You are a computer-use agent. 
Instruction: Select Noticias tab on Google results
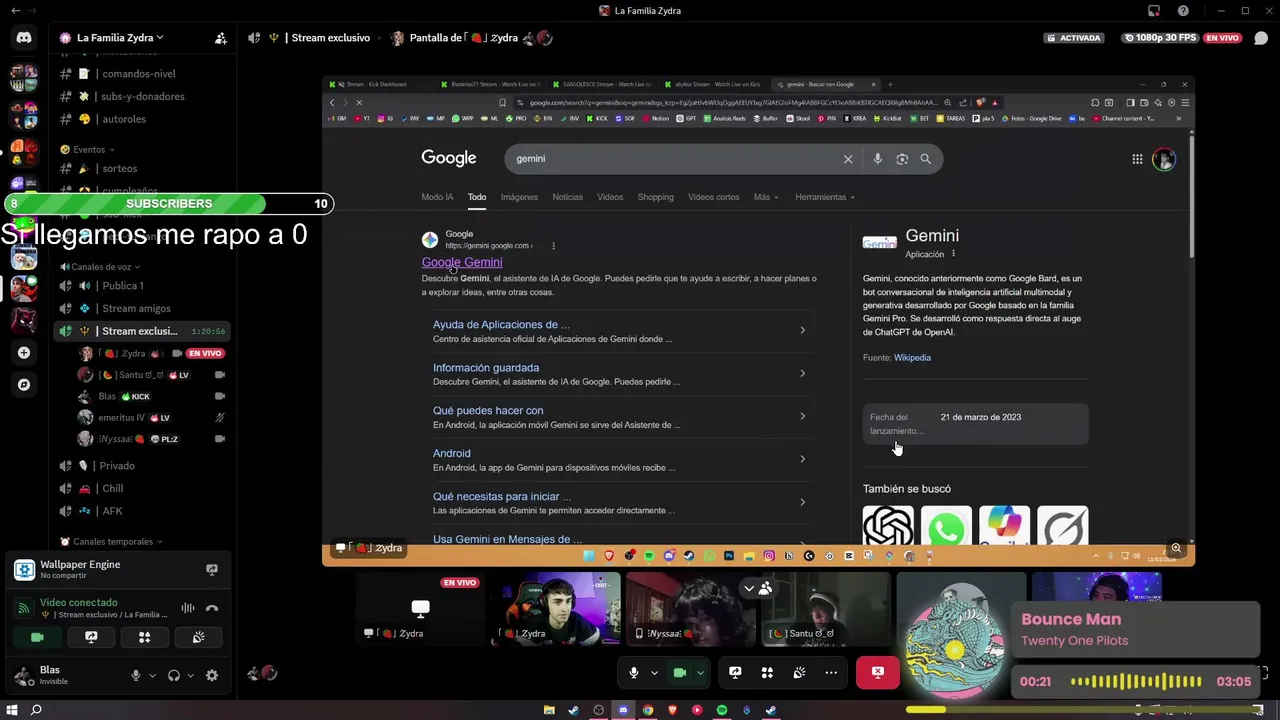(567, 197)
